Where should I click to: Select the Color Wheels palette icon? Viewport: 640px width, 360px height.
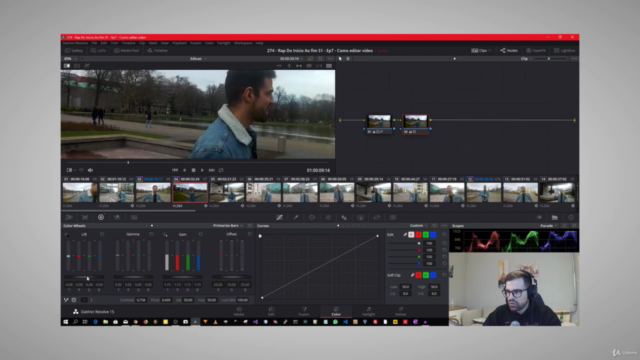click(101, 218)
